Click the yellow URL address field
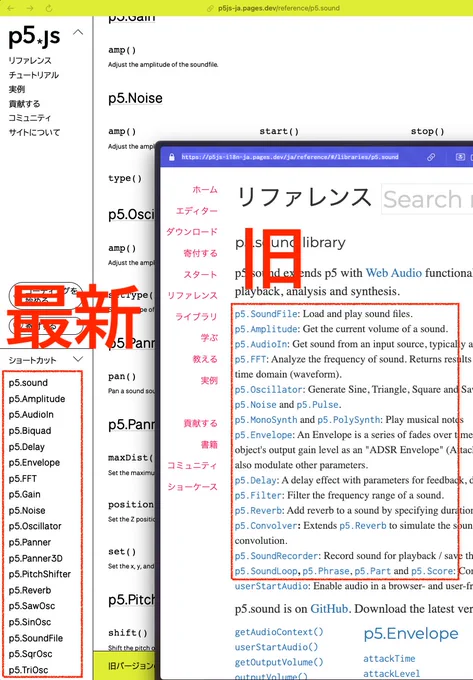The width and height of the screenshot is (473, 680). coord(279,8)
